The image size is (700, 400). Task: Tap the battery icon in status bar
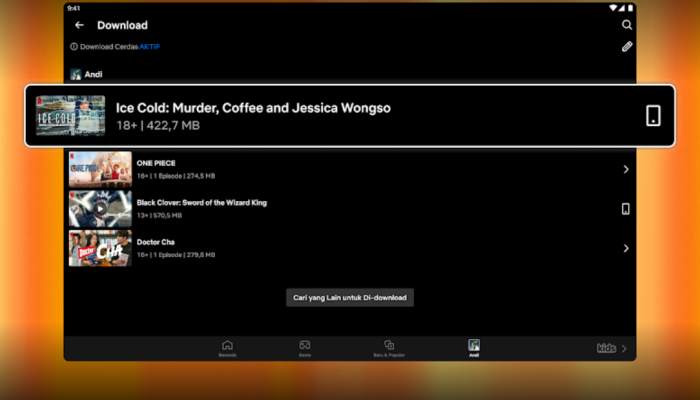[x=630, y=8]
